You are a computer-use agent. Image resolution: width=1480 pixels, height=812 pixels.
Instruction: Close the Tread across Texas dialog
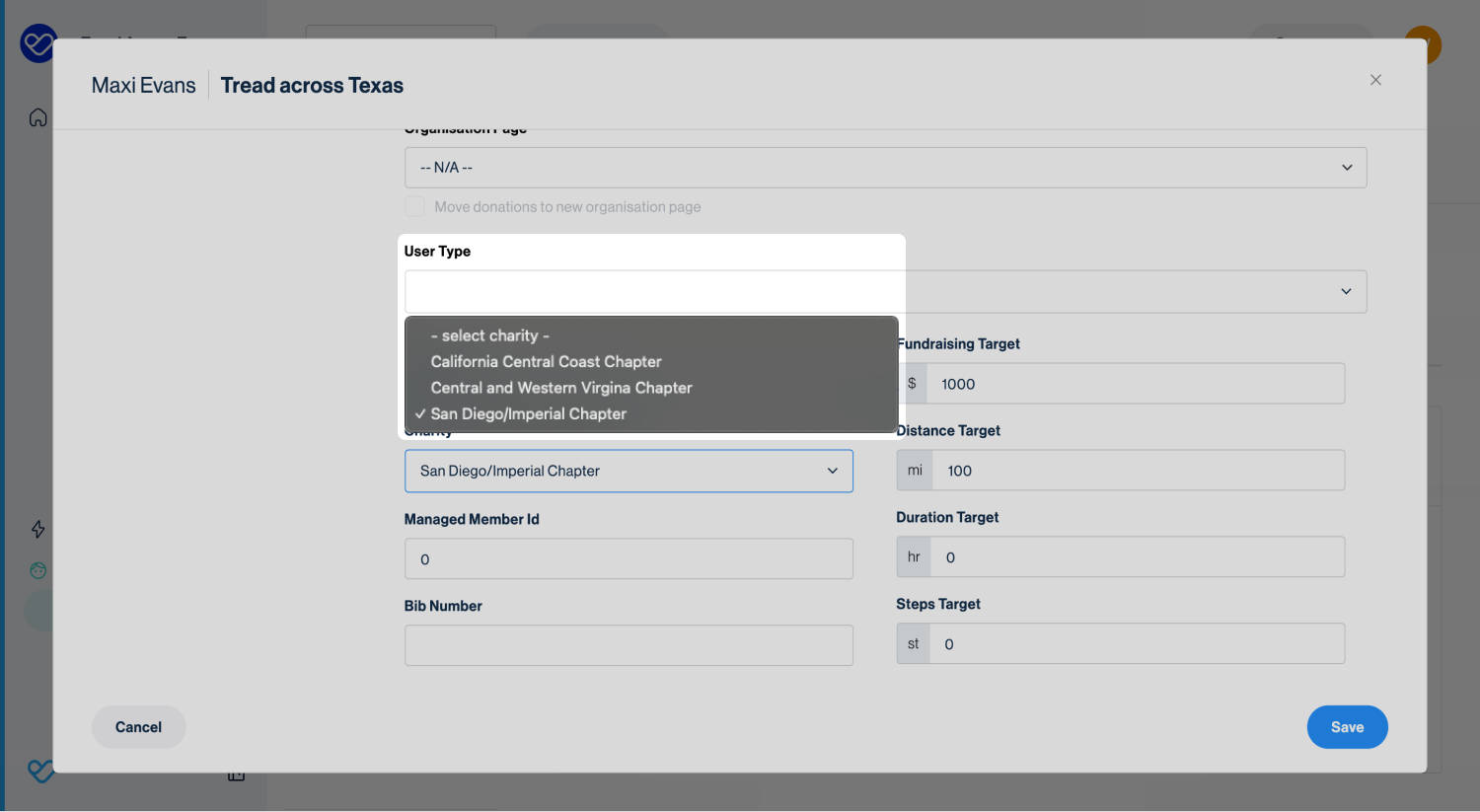pos(1375,80)
